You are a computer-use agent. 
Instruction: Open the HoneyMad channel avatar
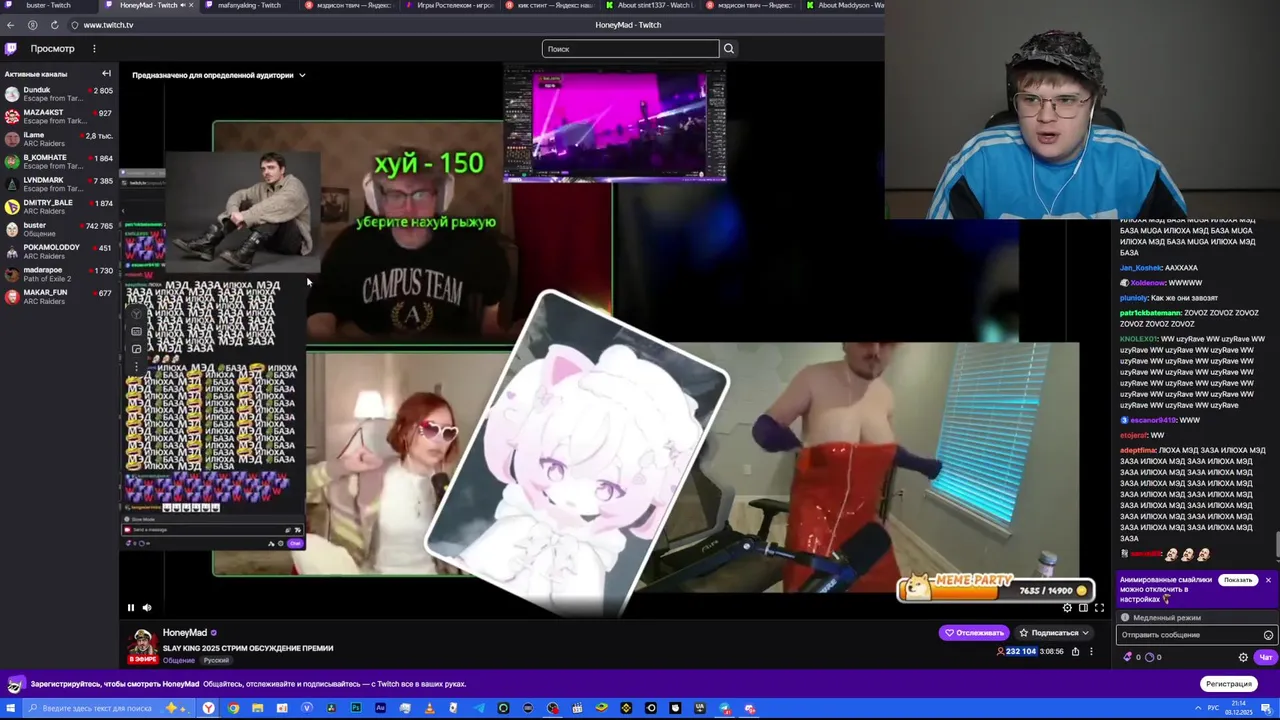pyautogui.click(x=143, y=645)
